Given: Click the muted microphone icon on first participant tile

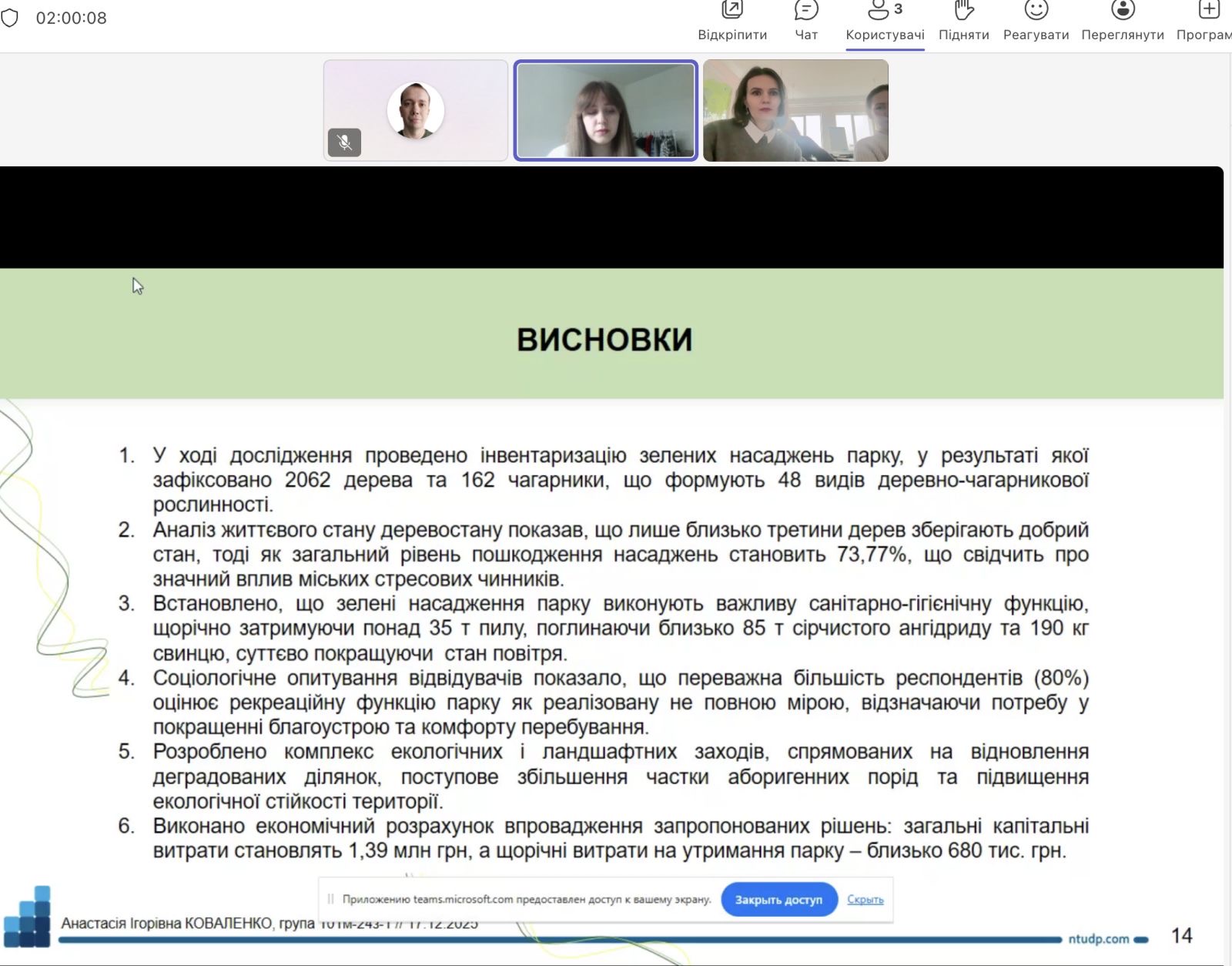Looking at the screenshot, I should [344, 143].
